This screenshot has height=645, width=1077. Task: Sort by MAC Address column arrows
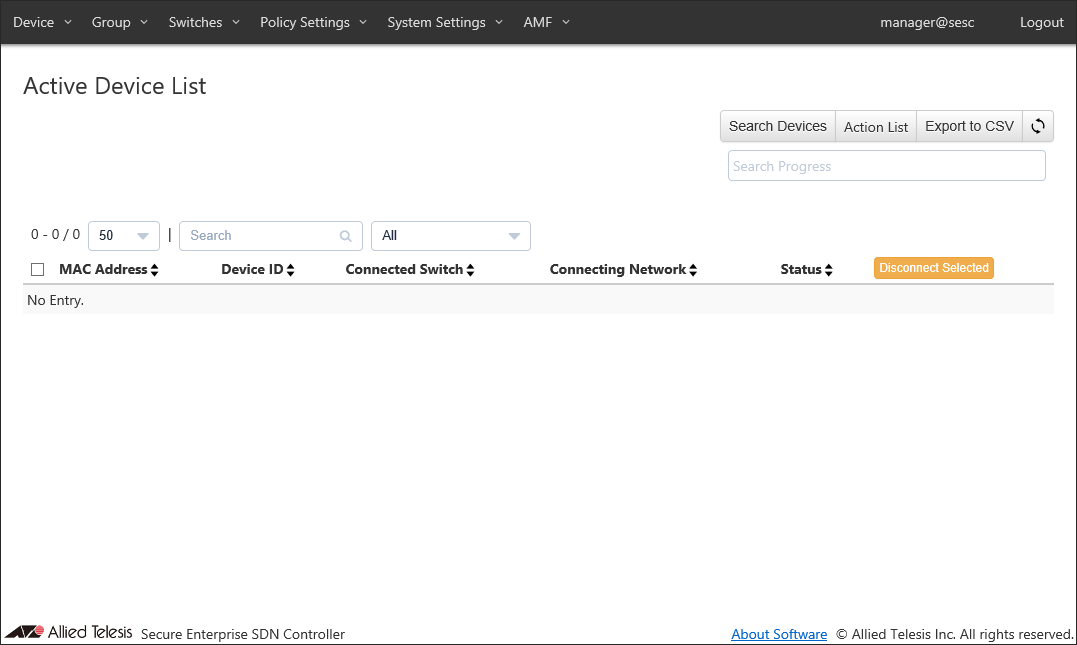point(155,270)
